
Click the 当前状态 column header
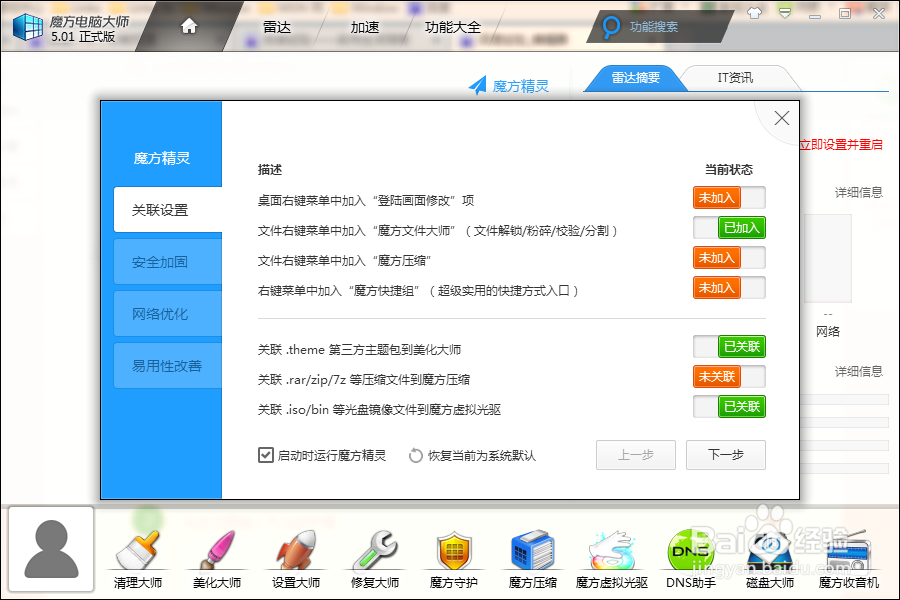[728, 169]
